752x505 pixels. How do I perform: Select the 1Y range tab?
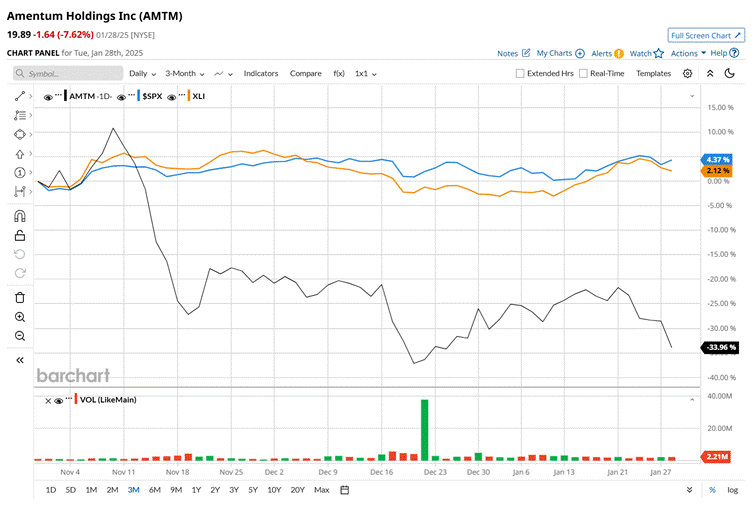196,490
